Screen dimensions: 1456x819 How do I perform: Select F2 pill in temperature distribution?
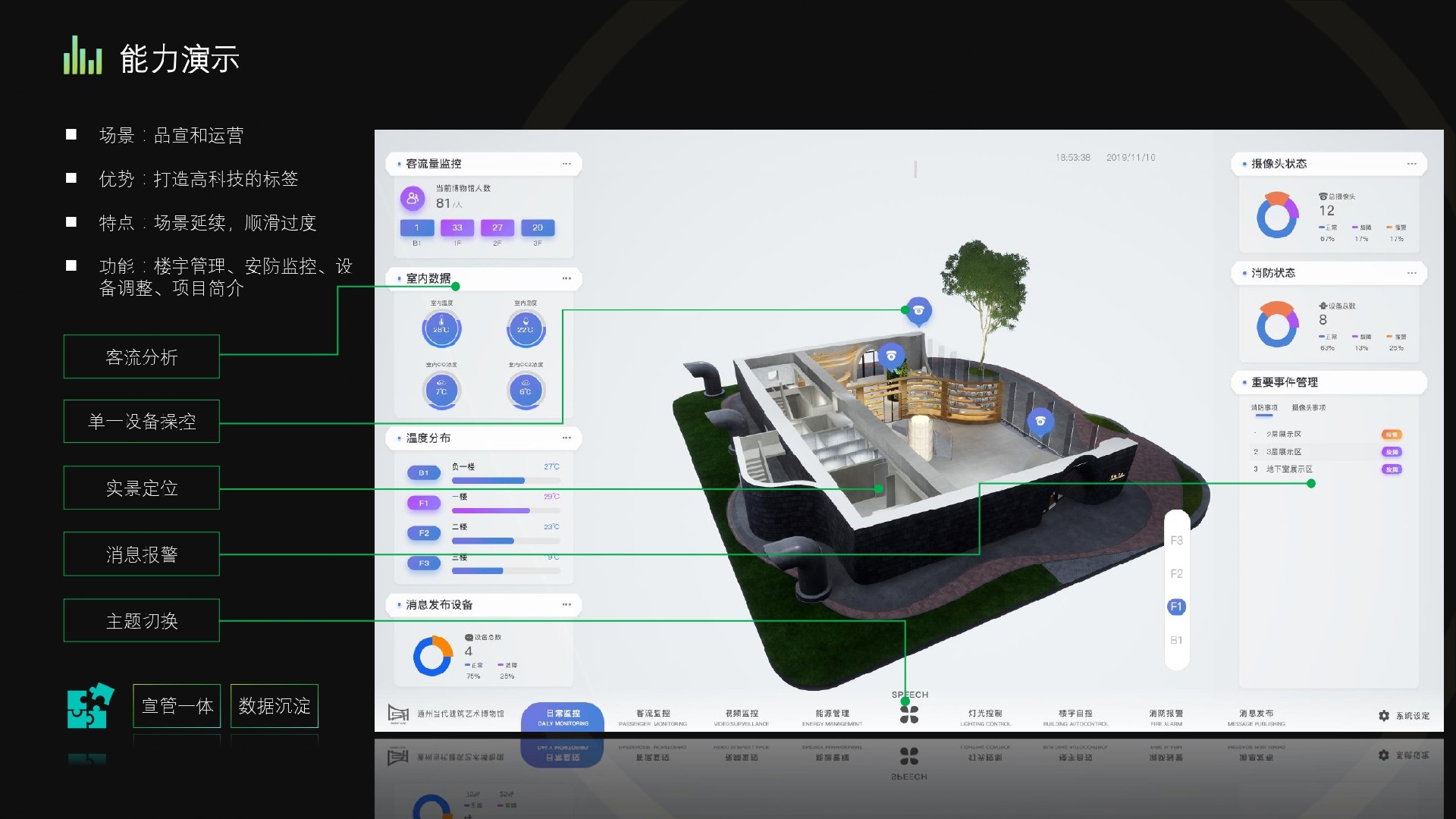point(423,533)
